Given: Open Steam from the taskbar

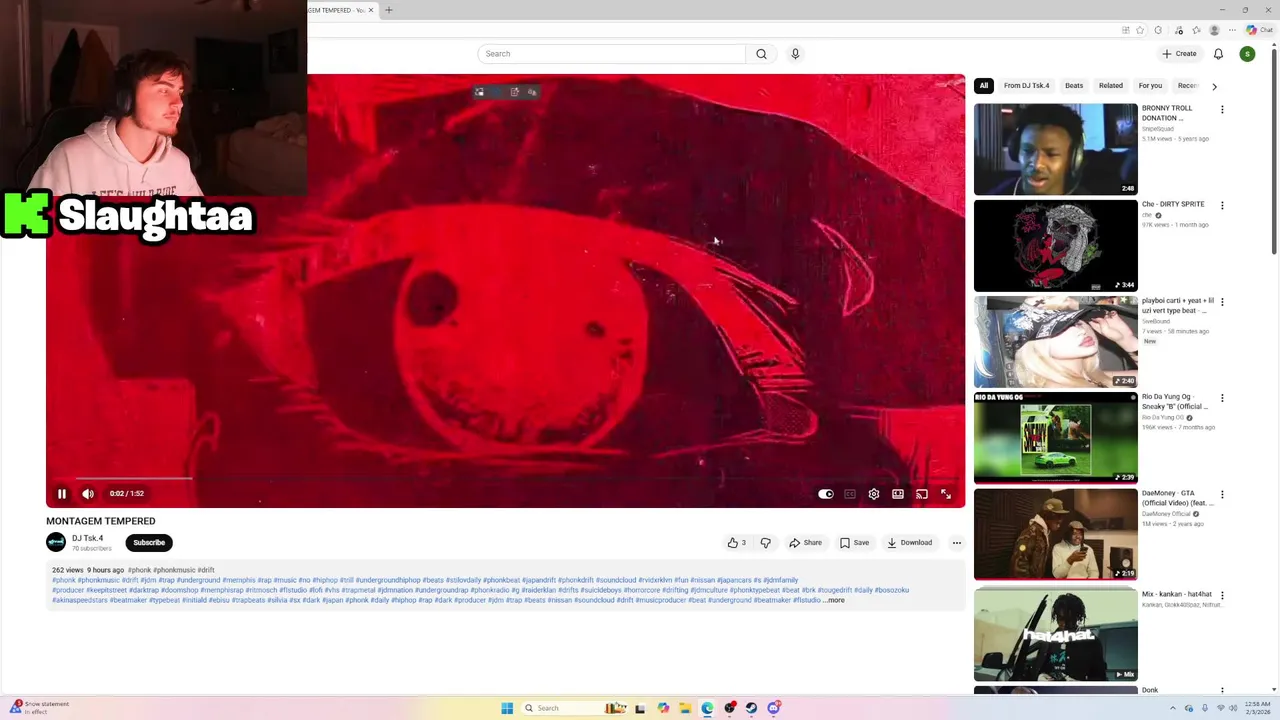Looking at the screenshot, I should coord(751,708).
